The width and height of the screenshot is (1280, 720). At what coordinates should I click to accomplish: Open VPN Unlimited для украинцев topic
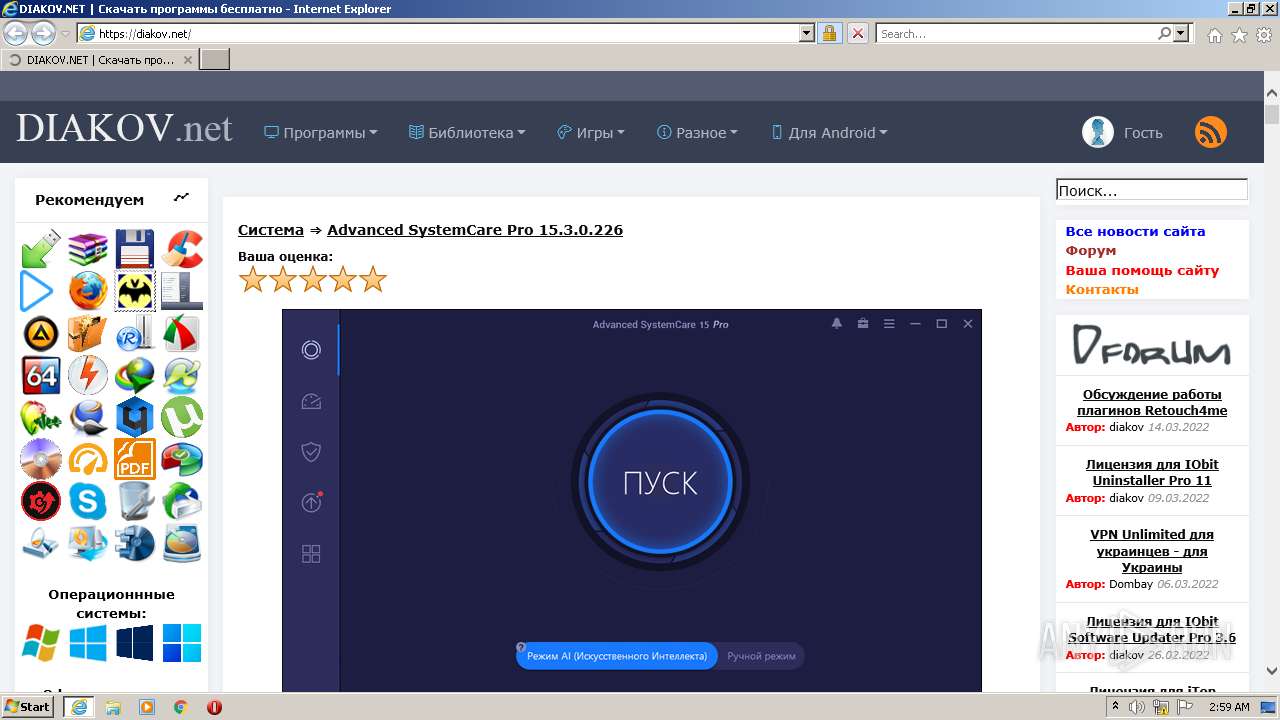tap(1152, 551)
